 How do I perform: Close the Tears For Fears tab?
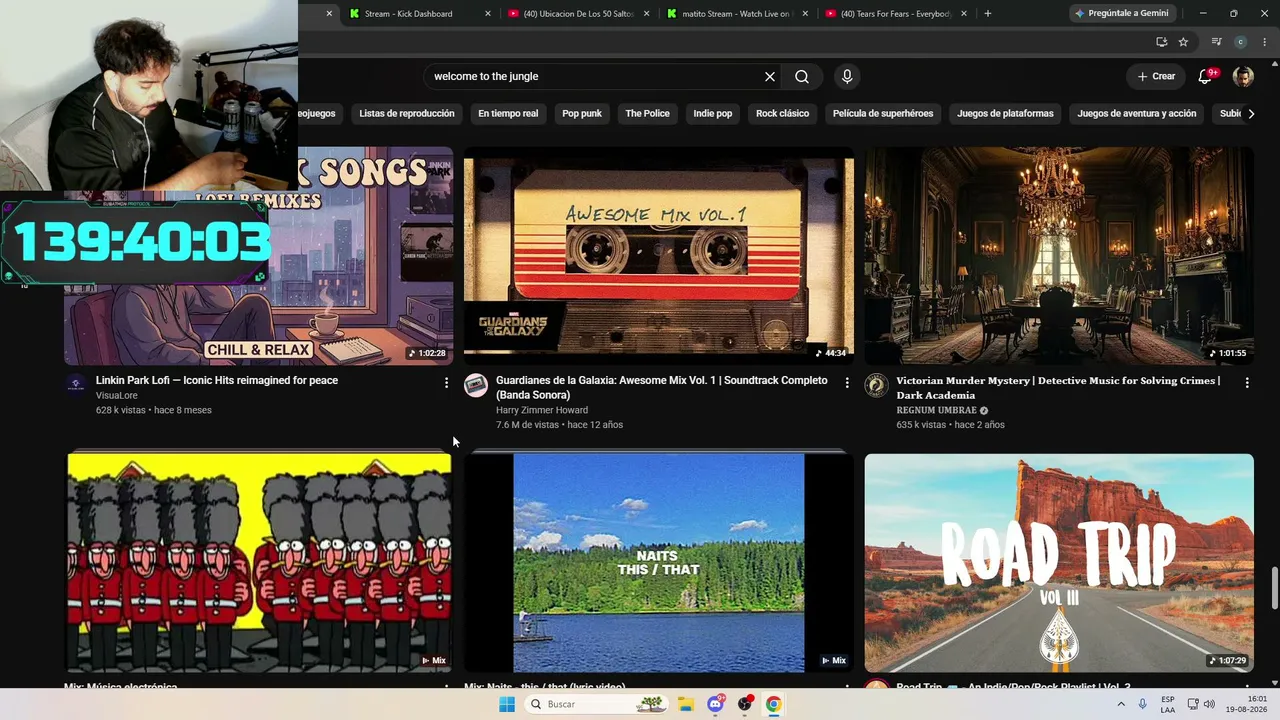(x=965, y=14)
